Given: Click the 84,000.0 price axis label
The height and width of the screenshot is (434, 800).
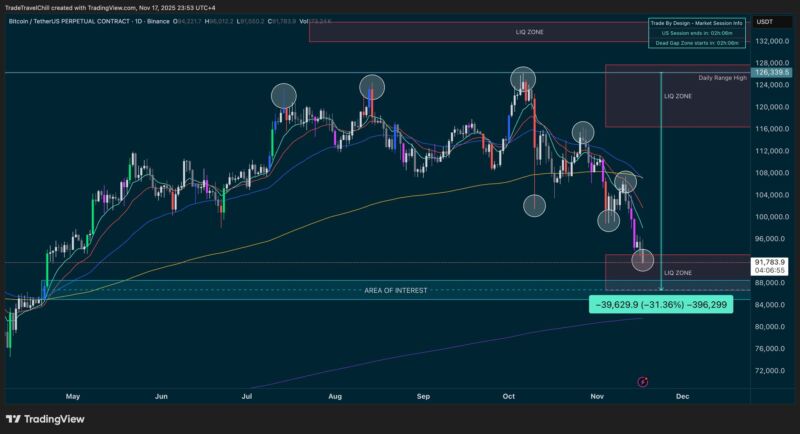Looking at the screenshot, I should tap(770, 305).
